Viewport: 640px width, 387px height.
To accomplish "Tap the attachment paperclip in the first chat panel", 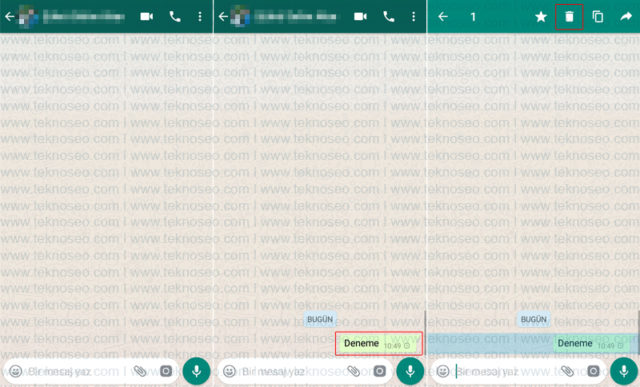I will [140, 371].
